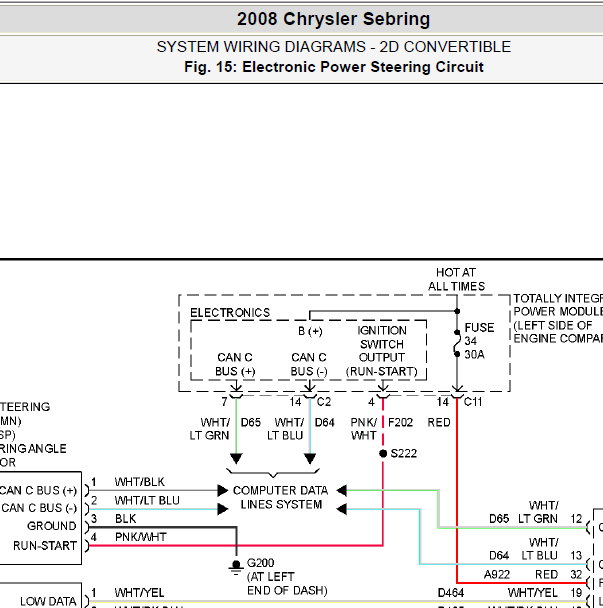Select the "C2" connector label
Screen dimensions: 603x608
click(x=323, y=402)
